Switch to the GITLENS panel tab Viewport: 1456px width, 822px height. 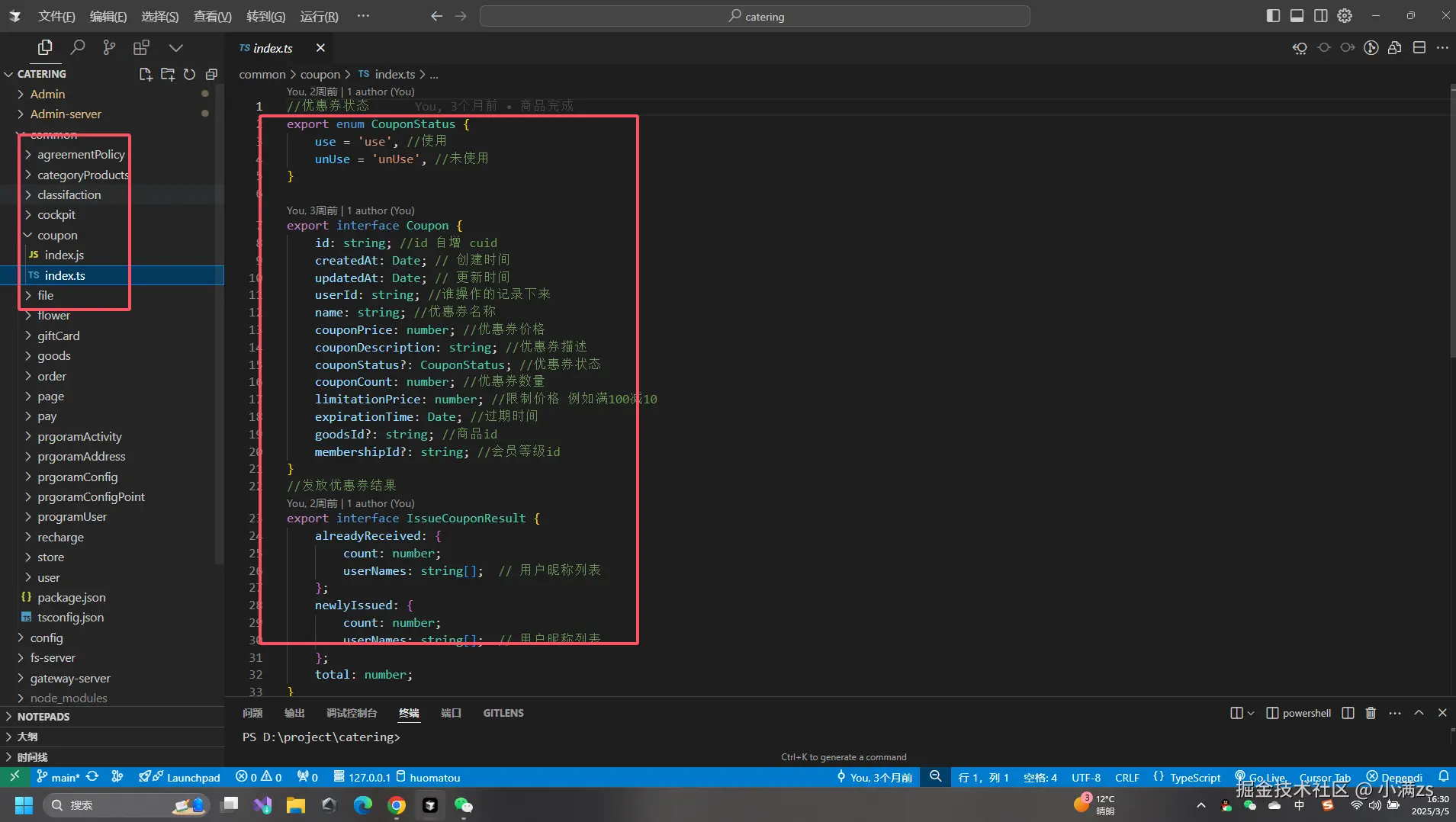503,713
